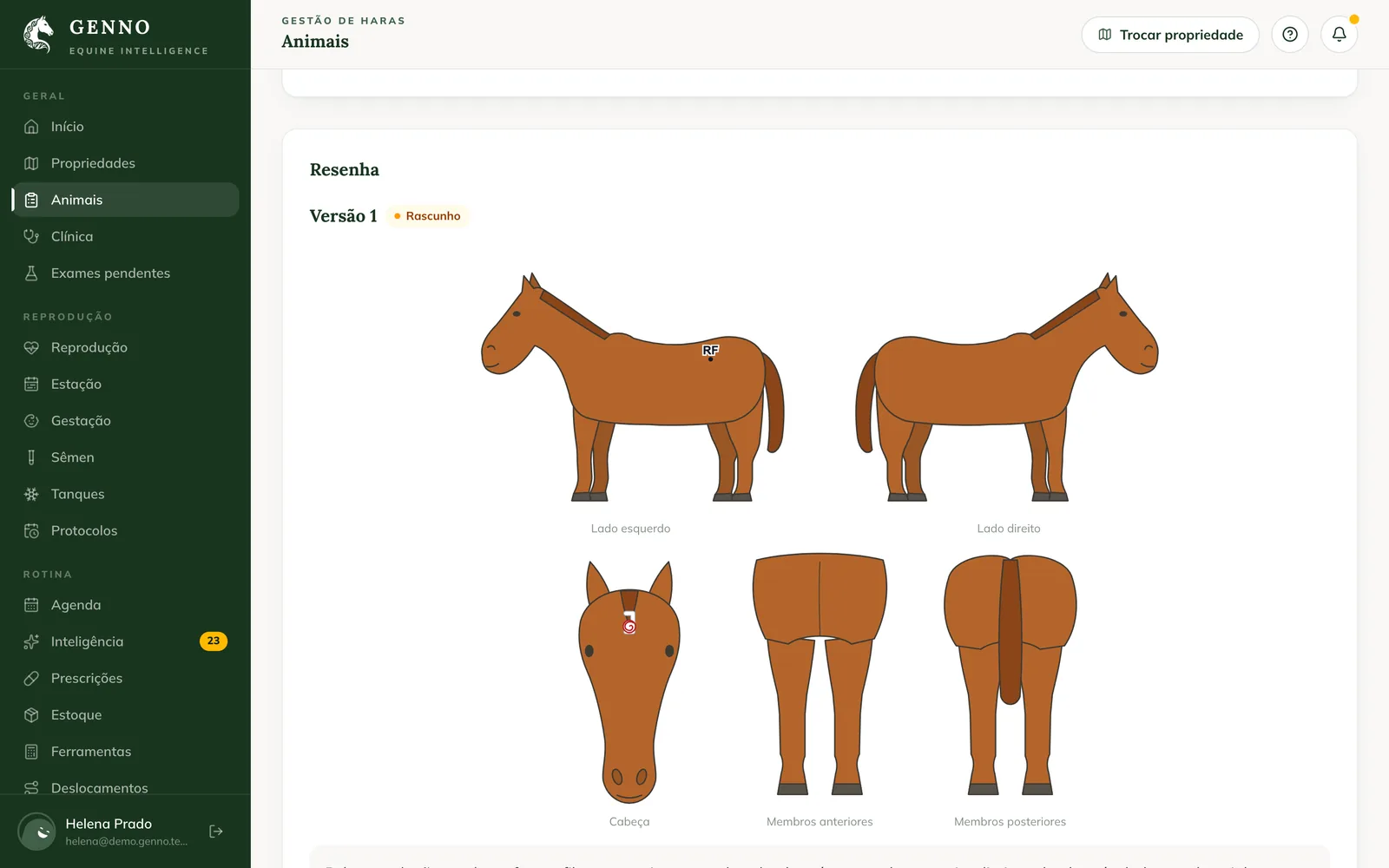
Task: Click the Tanques snowflake icon
Action: coord(31,494)
